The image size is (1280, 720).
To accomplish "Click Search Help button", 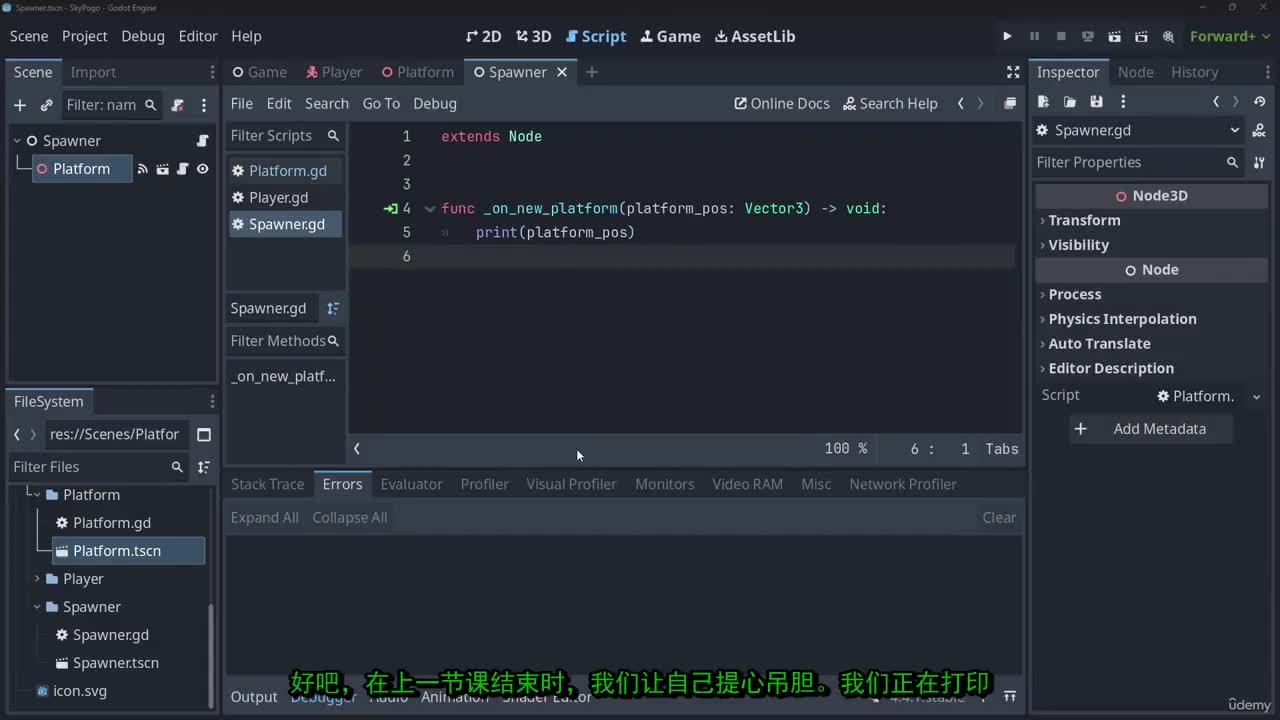I will coord(890,103).
